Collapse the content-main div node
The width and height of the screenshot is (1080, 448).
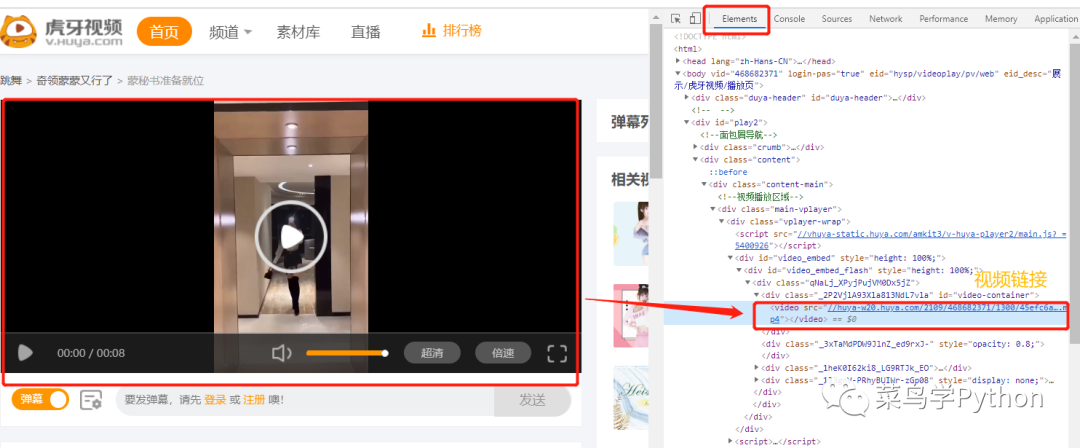coord(705,184)
